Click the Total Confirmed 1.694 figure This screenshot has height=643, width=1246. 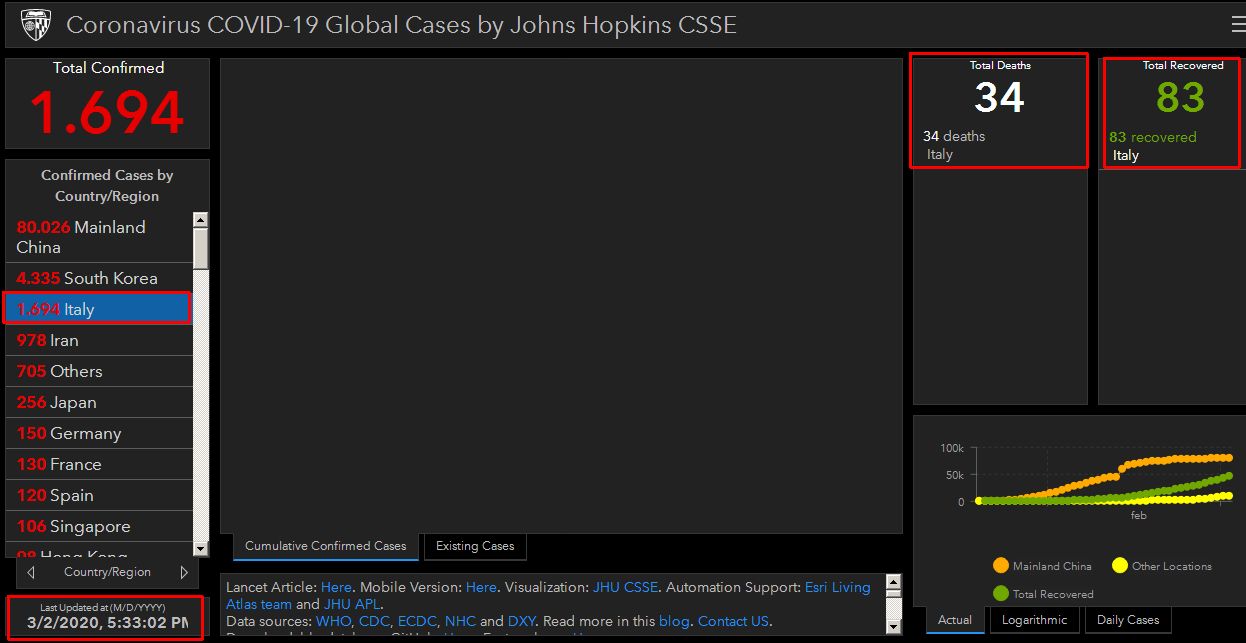107,112
